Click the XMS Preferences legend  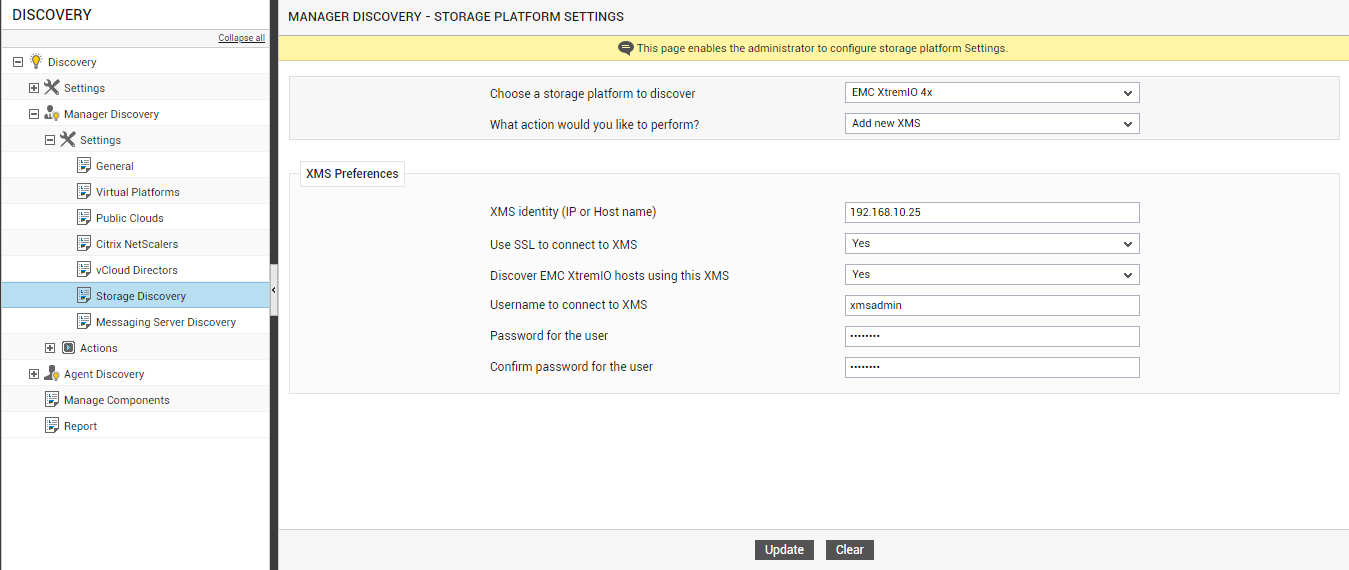click(x=352, y=174)
